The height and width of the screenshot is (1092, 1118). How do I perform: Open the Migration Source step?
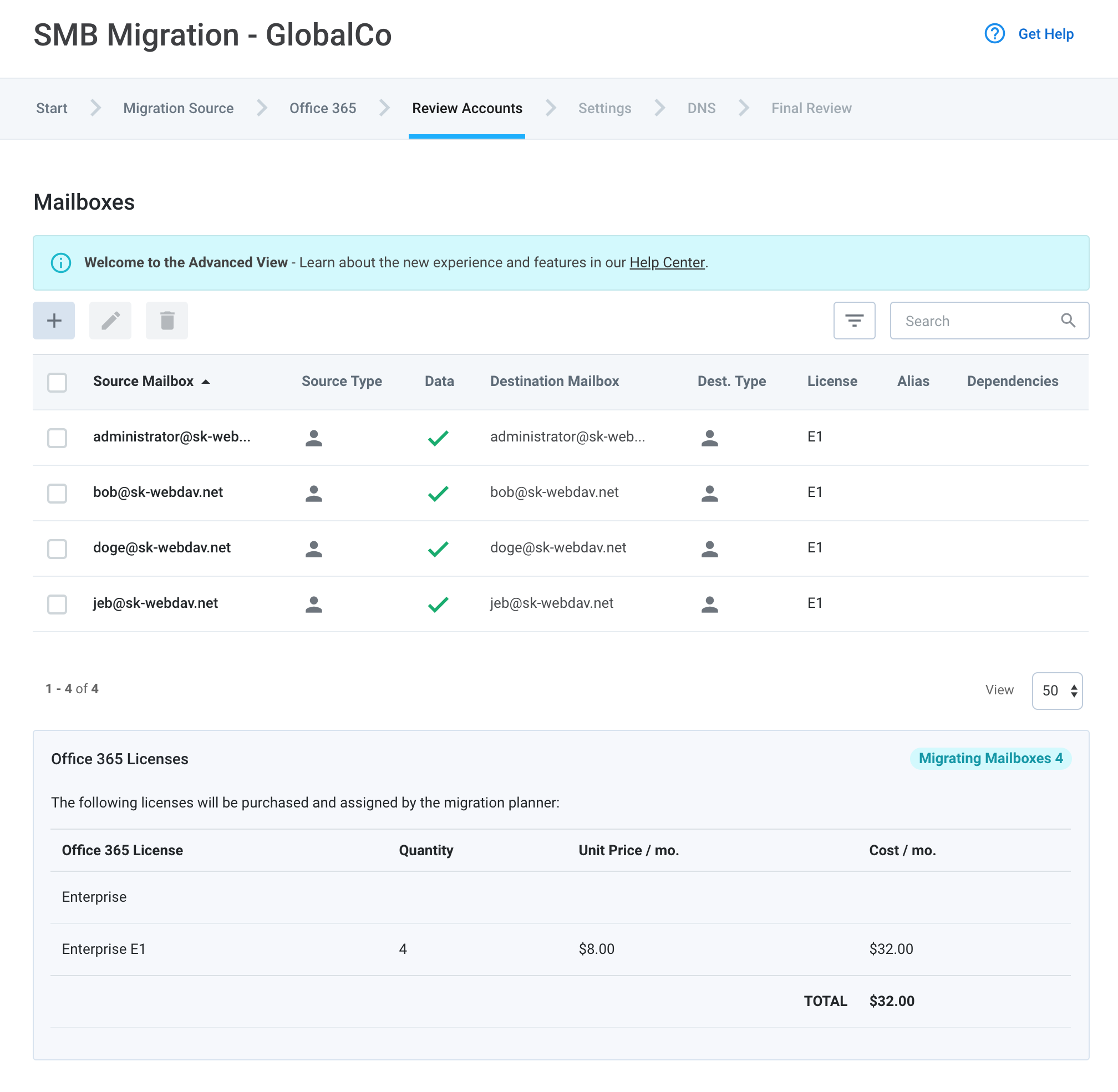(179, 108)
